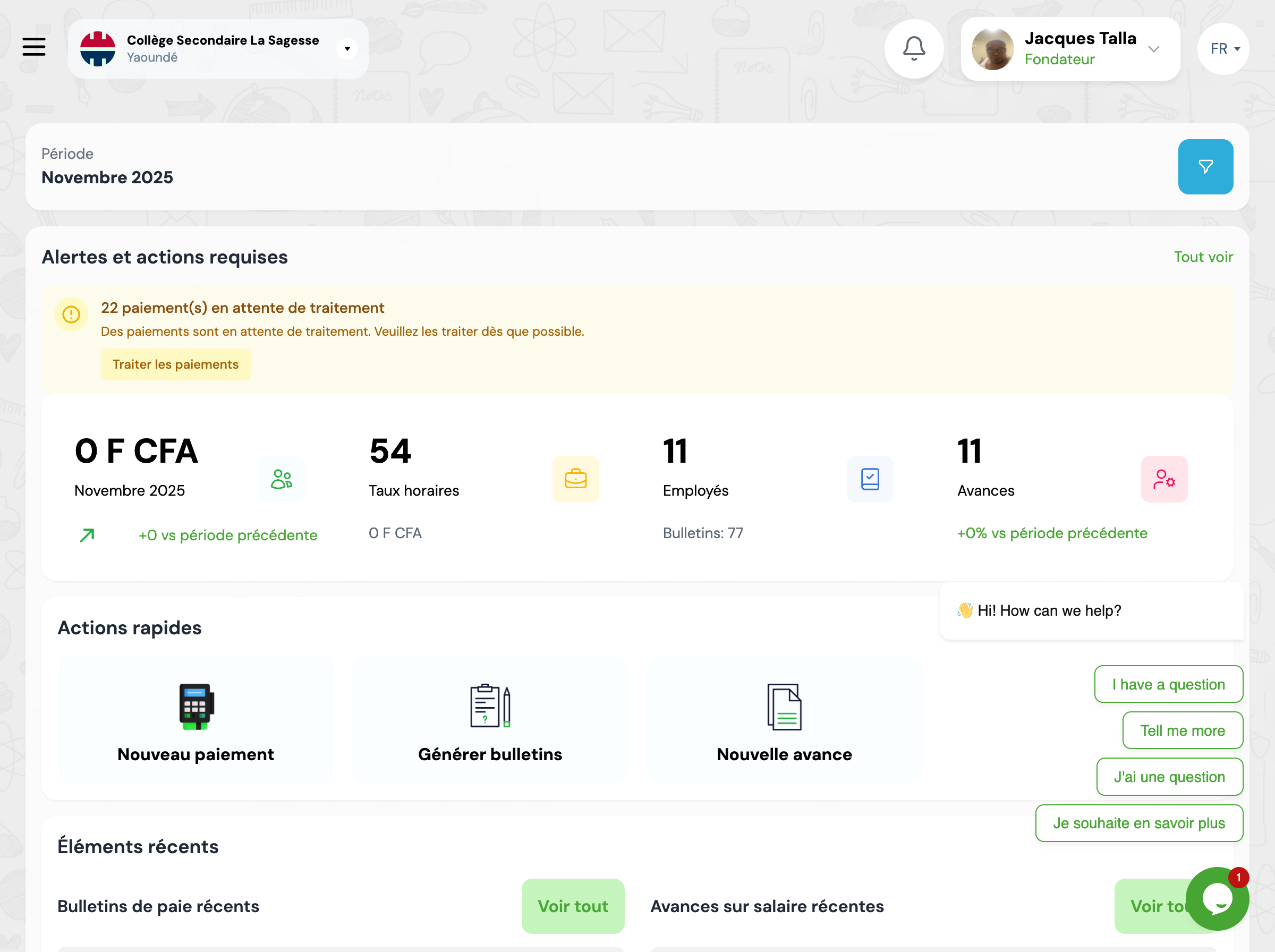The width and height of the screenshot is (1275, 952).
Task: Open the blue period filter button
Action: point(1205,166)
